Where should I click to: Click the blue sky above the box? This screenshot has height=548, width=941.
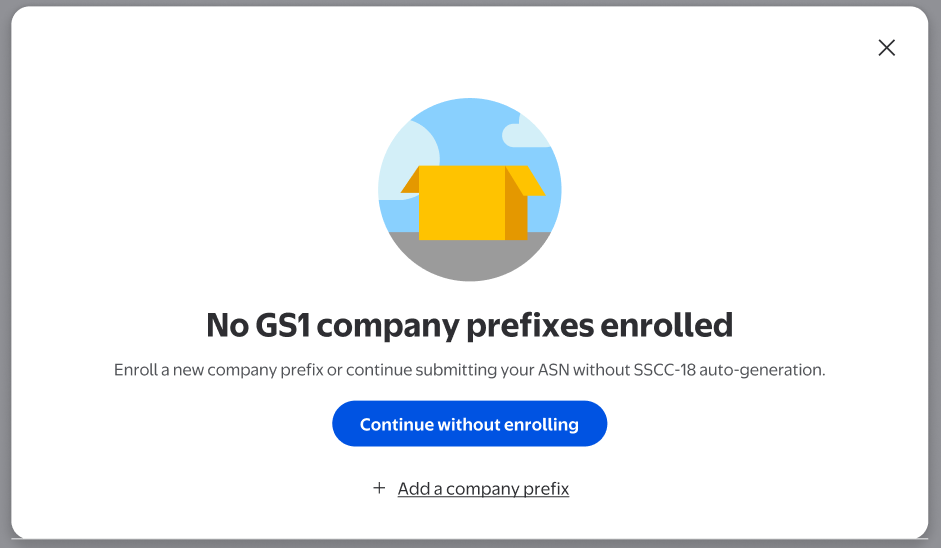pyautogui.click(x=460, y=130)
